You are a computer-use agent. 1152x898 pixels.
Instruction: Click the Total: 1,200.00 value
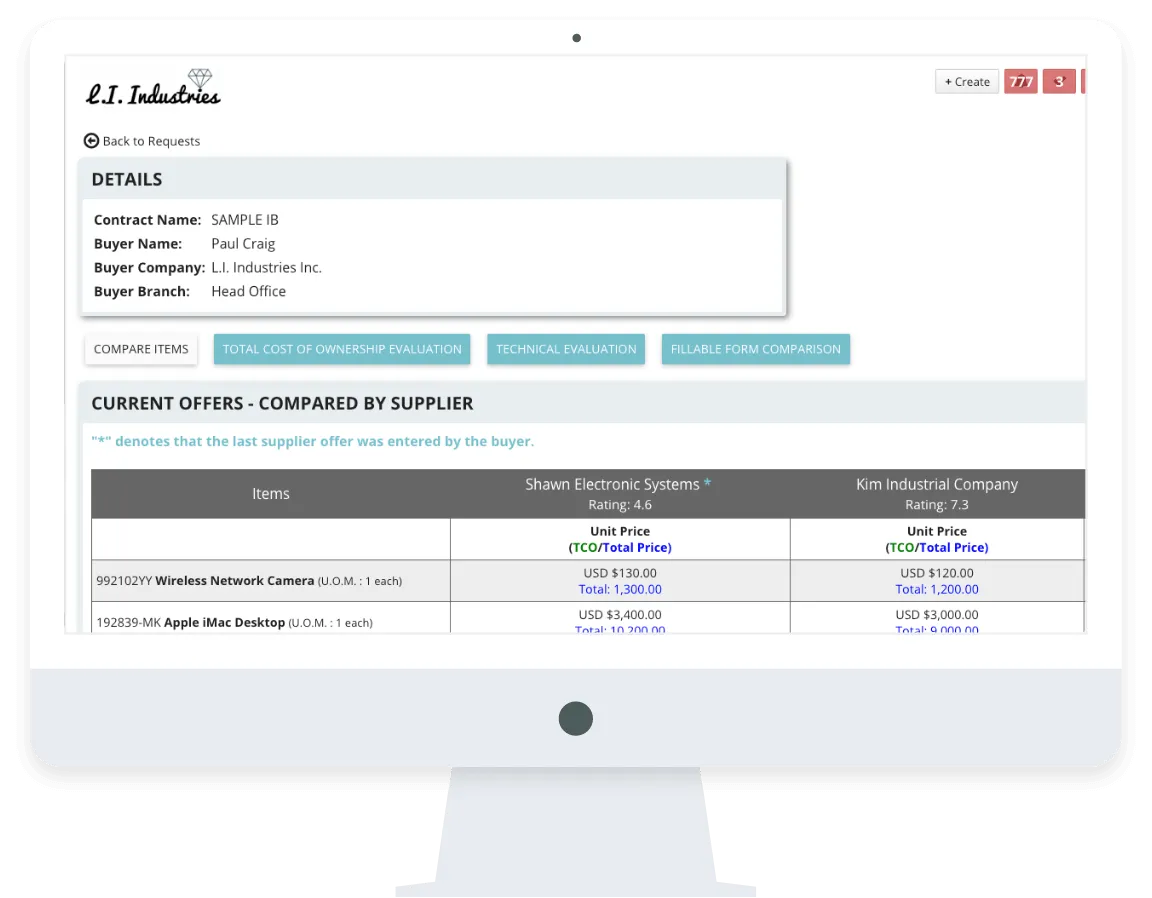coord(937,589)
